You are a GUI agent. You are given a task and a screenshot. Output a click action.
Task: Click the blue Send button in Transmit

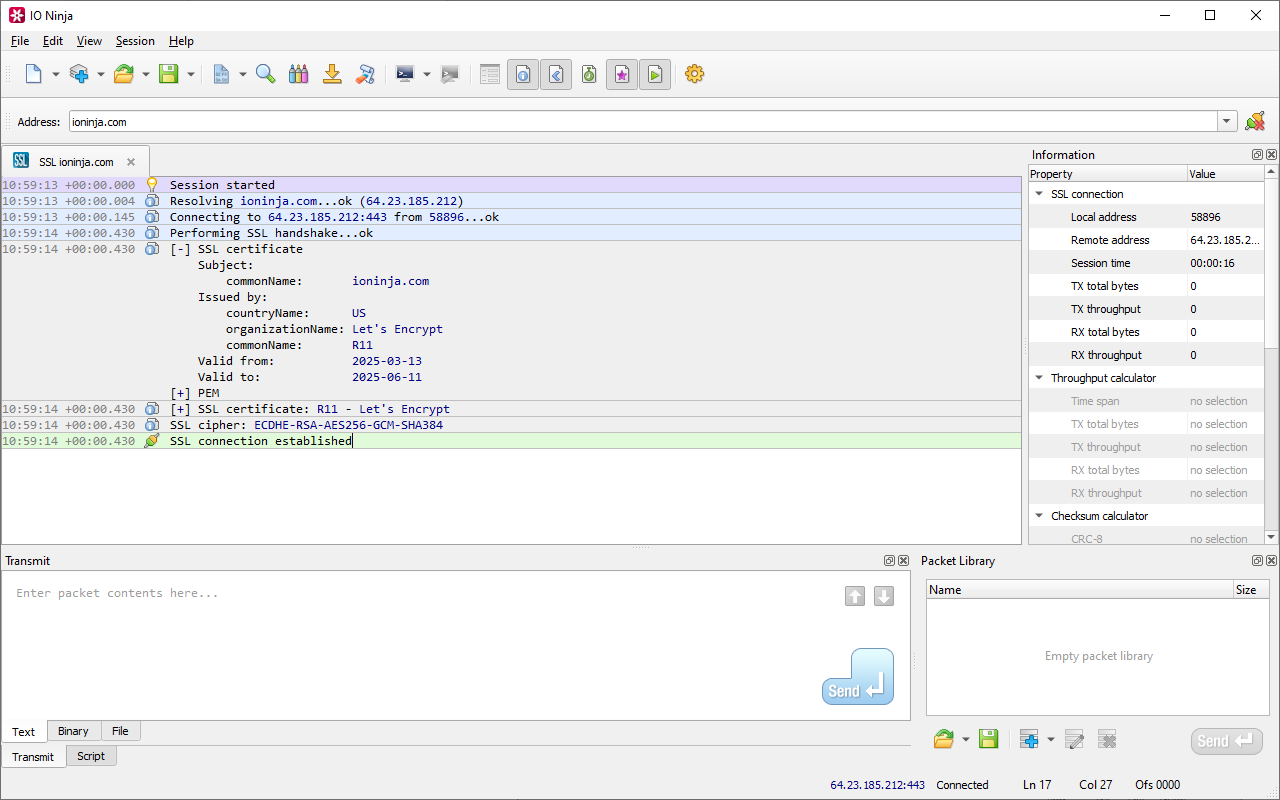click(858, 677)
